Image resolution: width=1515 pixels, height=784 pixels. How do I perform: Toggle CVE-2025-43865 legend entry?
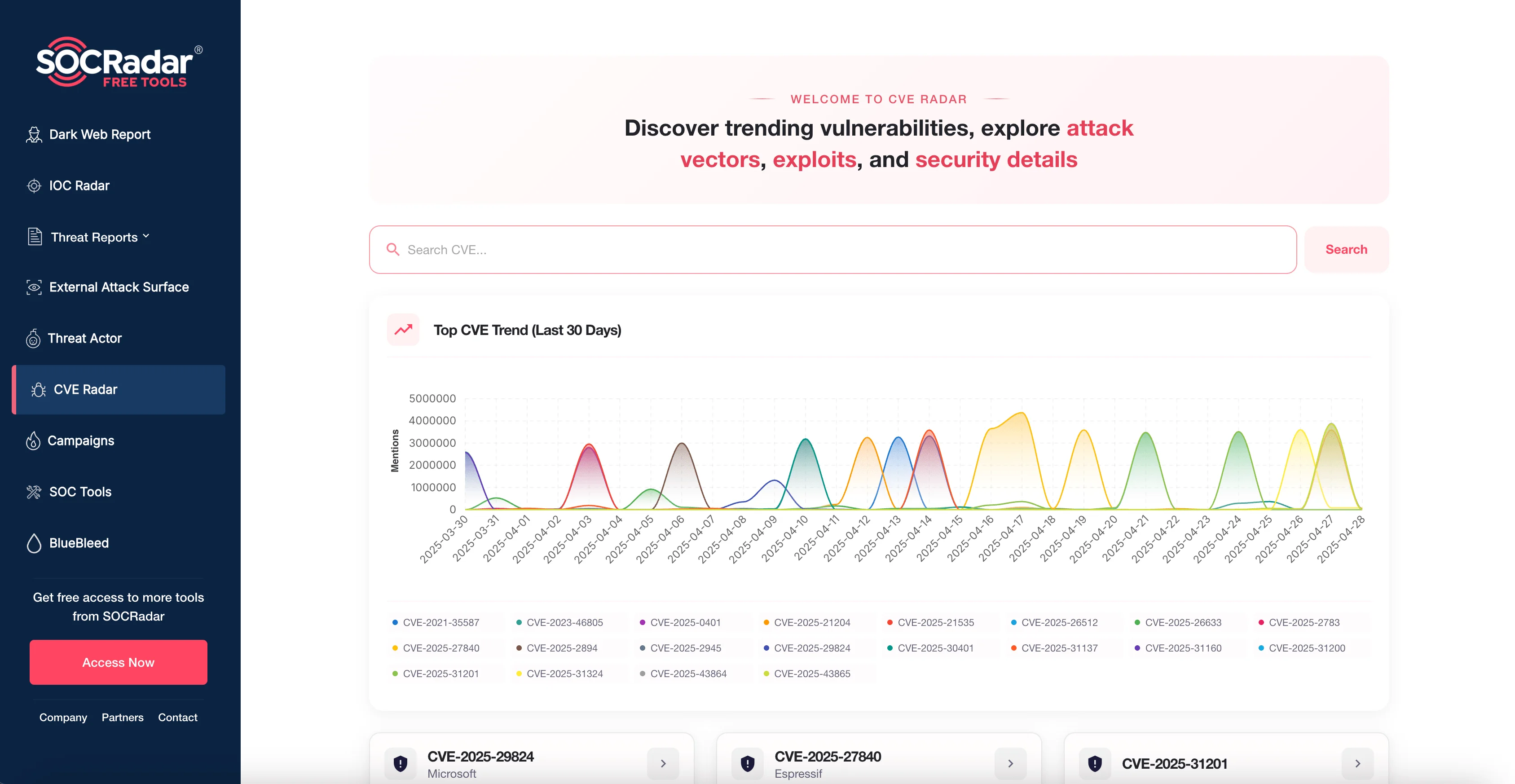point(807,674)
